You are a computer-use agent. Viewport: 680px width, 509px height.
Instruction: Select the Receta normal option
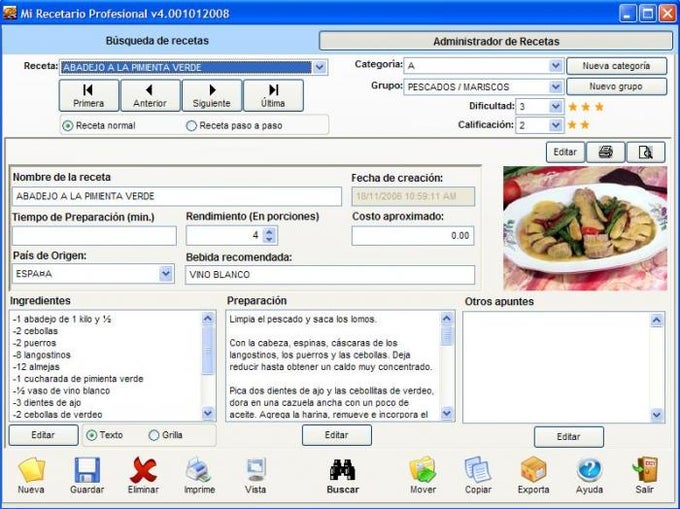point(99,126)
